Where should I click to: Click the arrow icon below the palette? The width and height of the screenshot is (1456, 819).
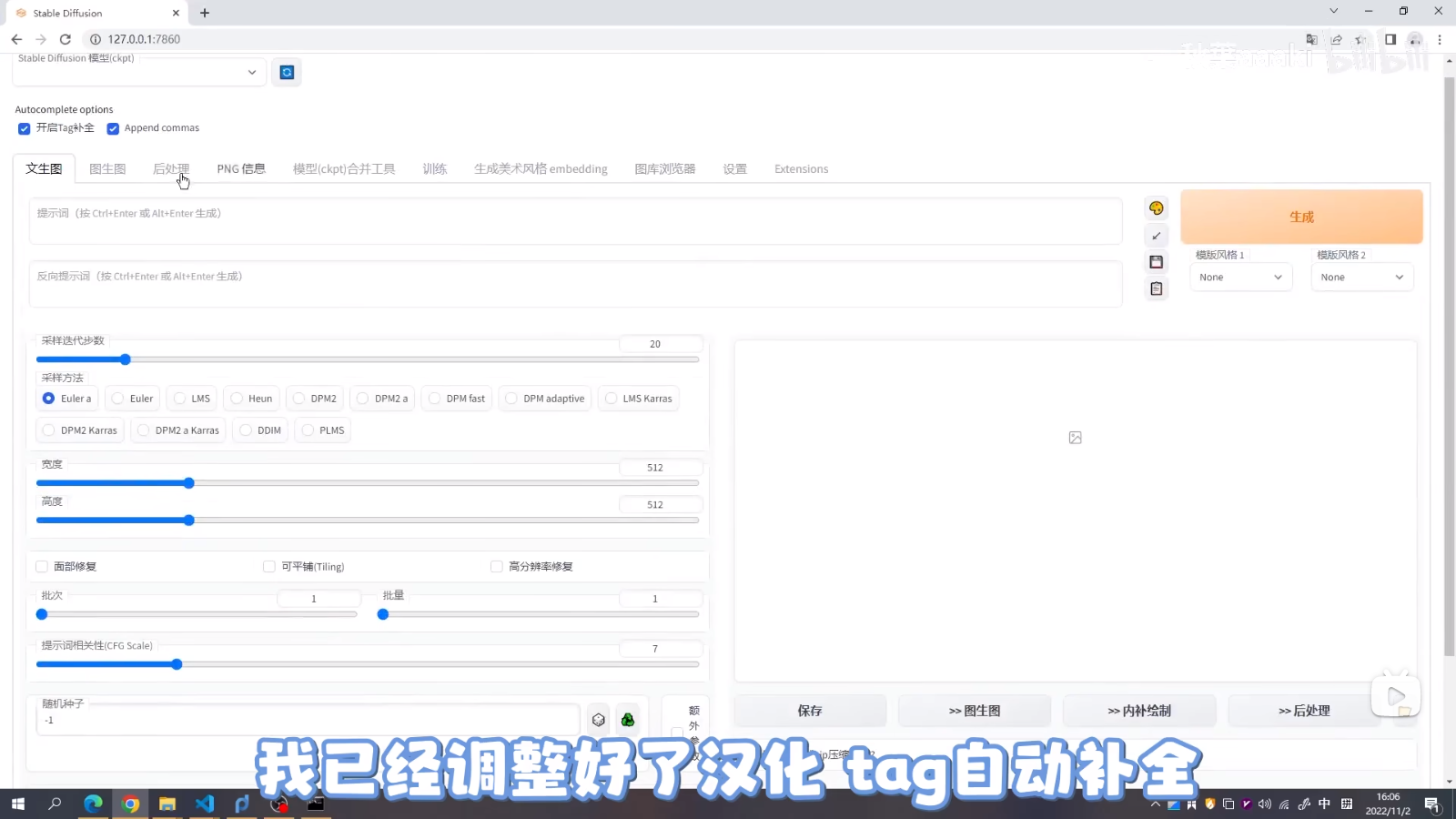coord(1157,236)
